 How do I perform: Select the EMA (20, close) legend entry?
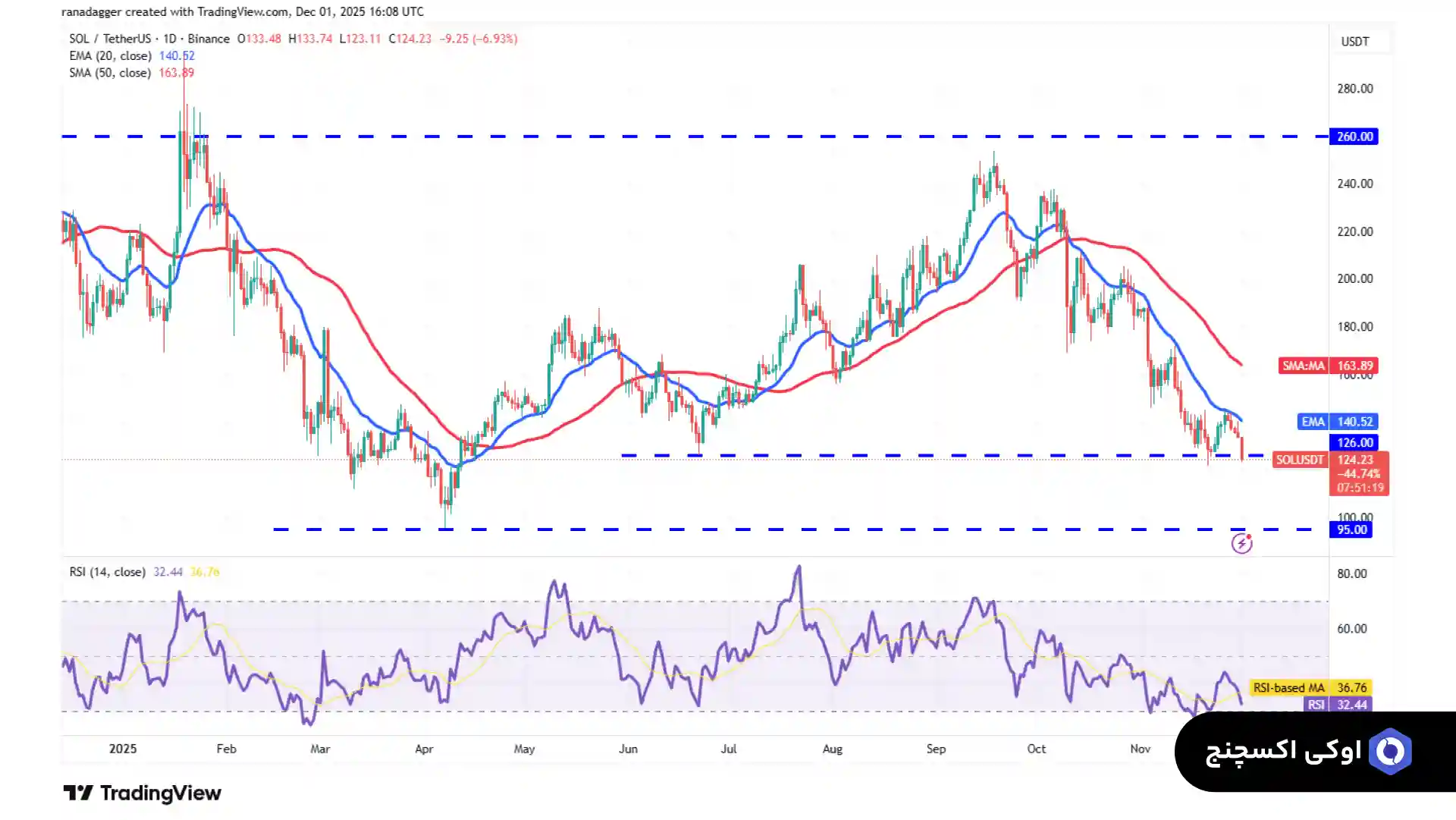pyautogui.click(x=110, y=56)
